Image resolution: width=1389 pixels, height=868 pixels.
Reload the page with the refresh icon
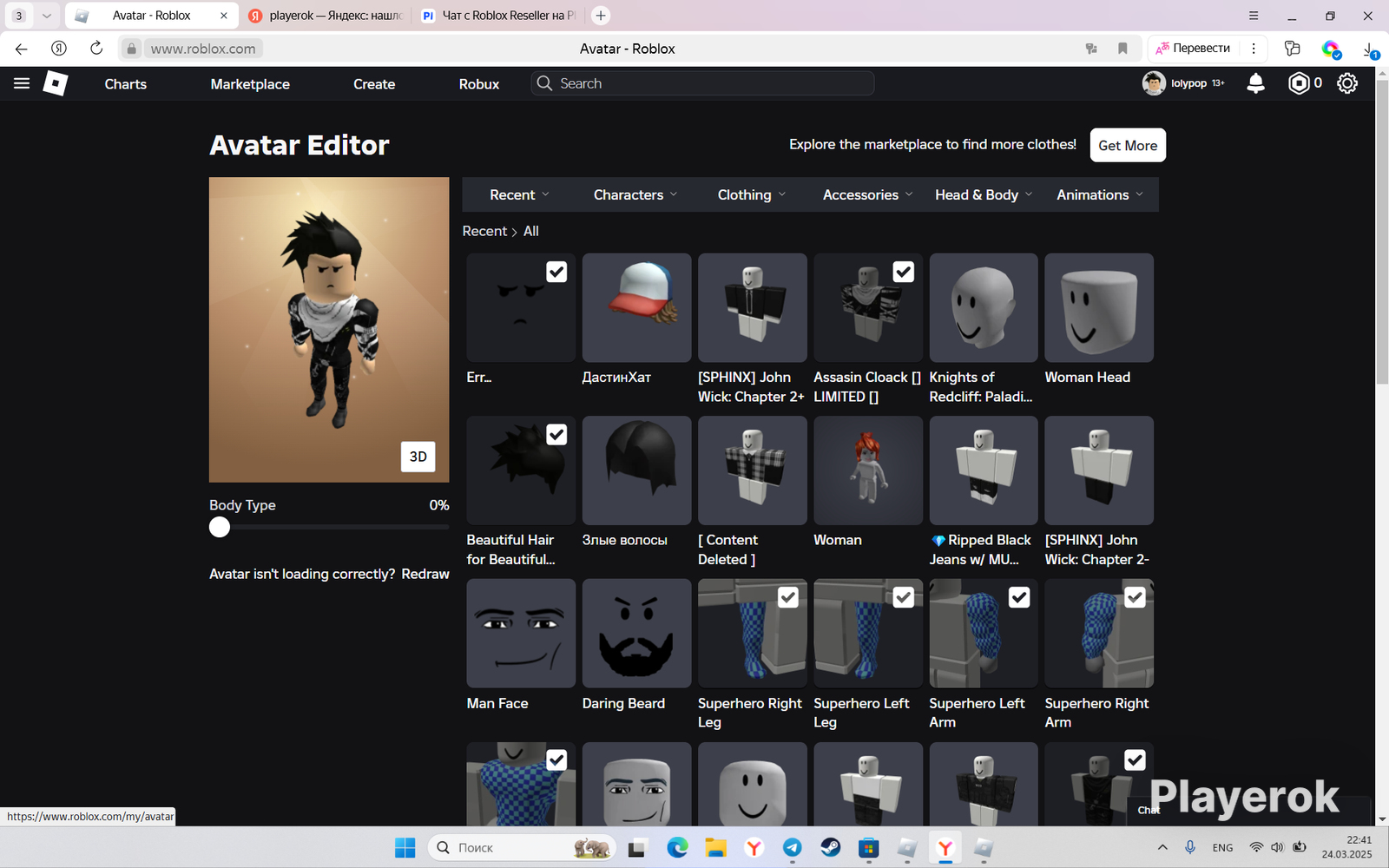tap(96, 49)
